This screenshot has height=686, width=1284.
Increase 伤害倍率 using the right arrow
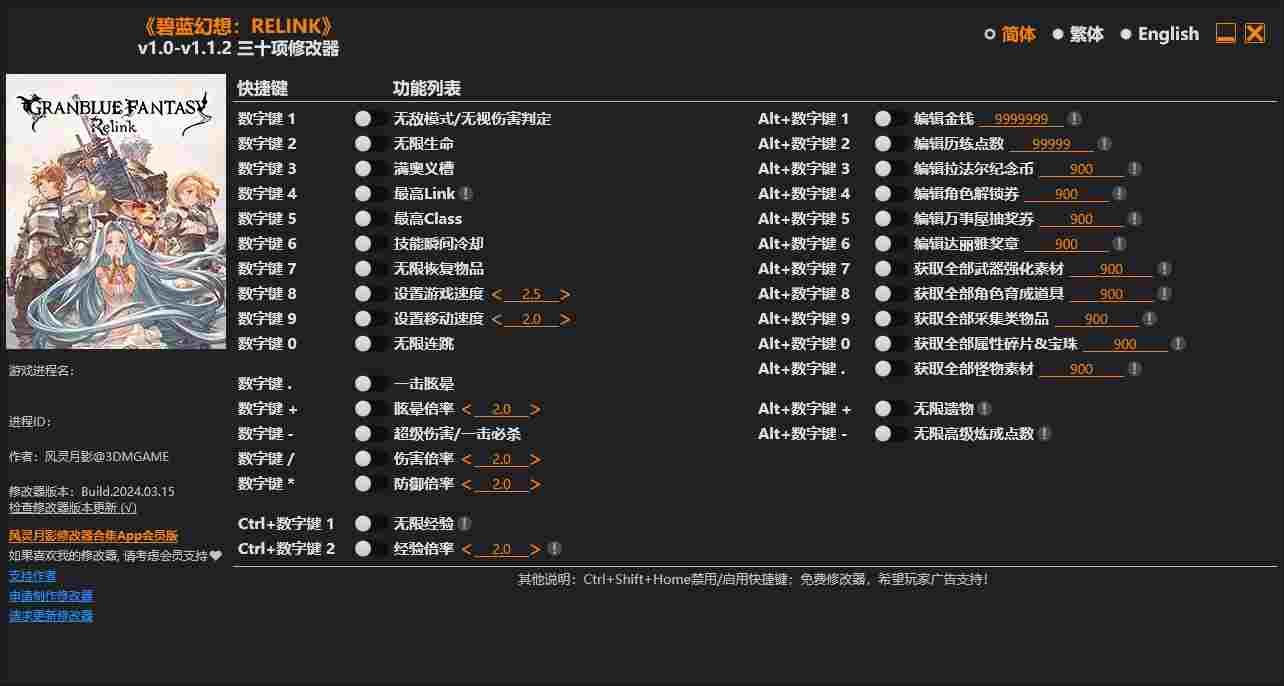[535, 460]
